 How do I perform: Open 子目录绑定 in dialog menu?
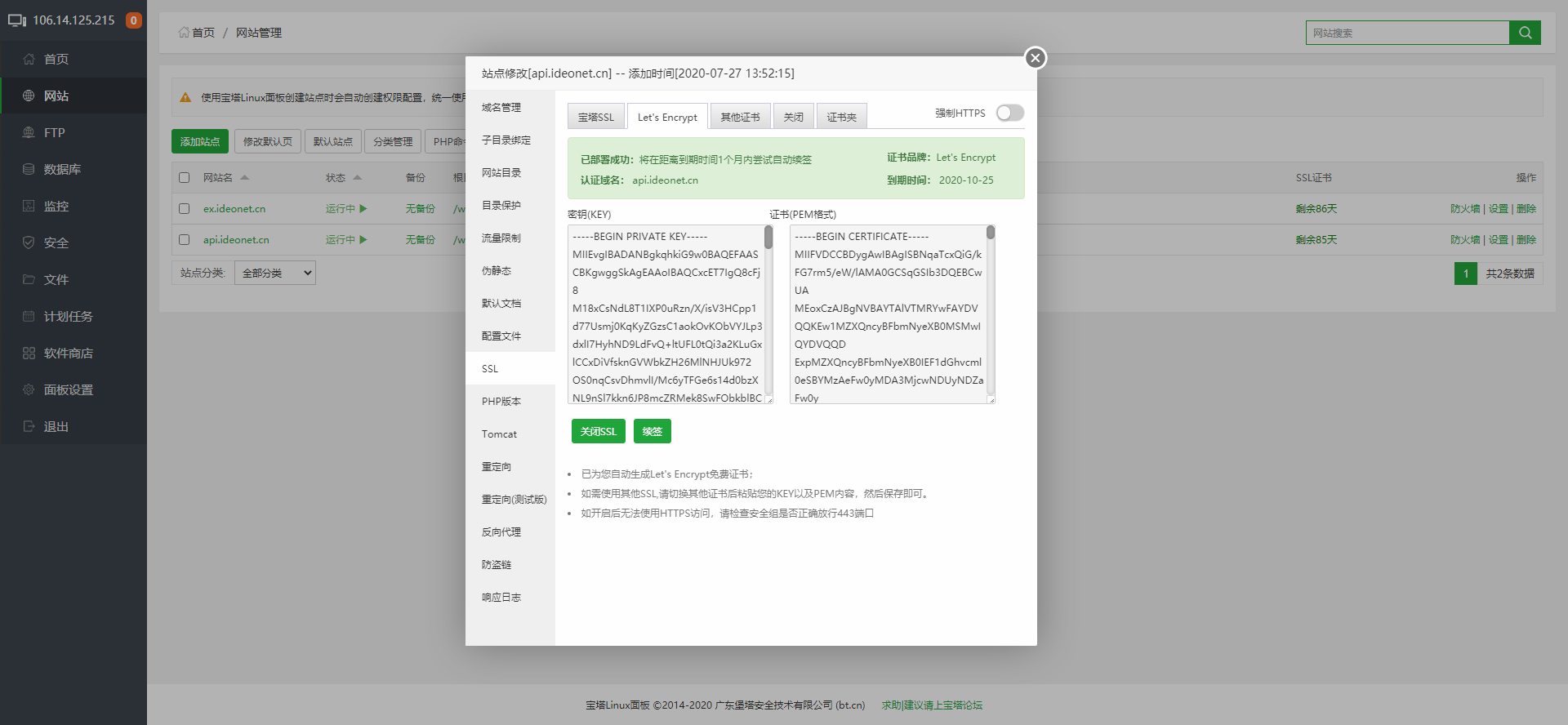click(x=510, y=140)
